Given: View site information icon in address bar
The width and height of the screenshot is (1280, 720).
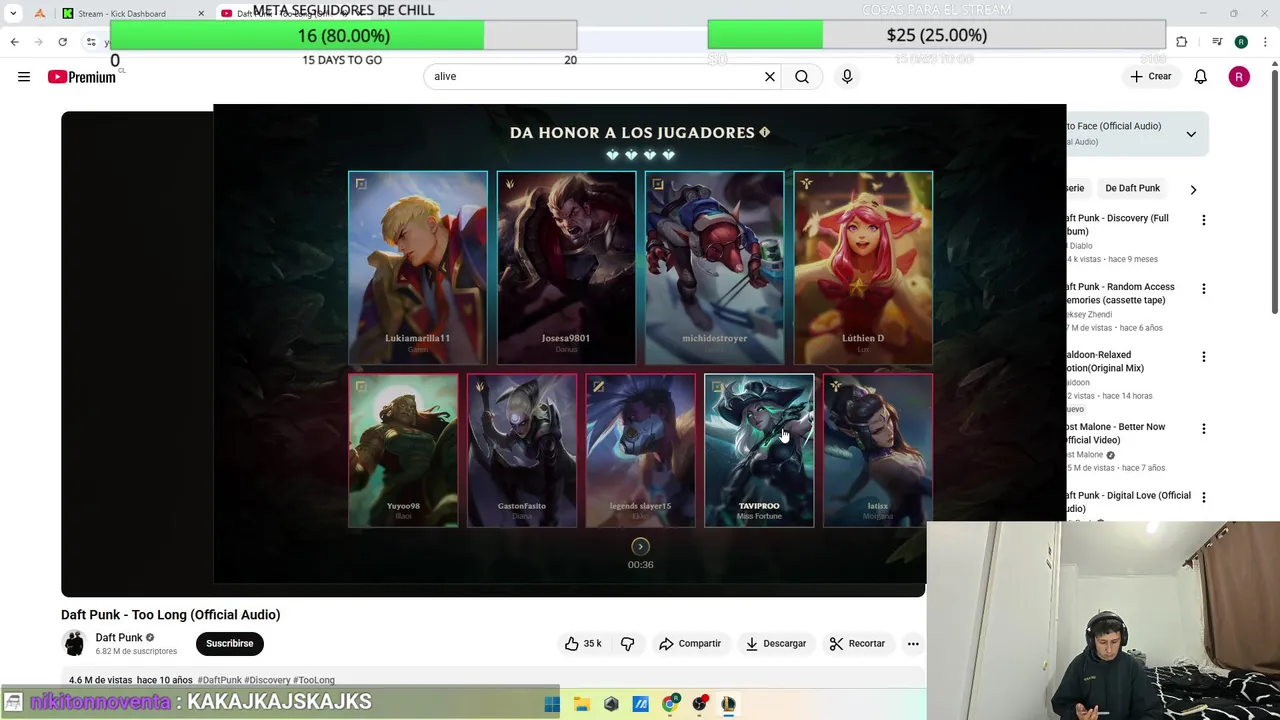Looking at the screenshot, I should pyautogui.click(x=91, y=42).
